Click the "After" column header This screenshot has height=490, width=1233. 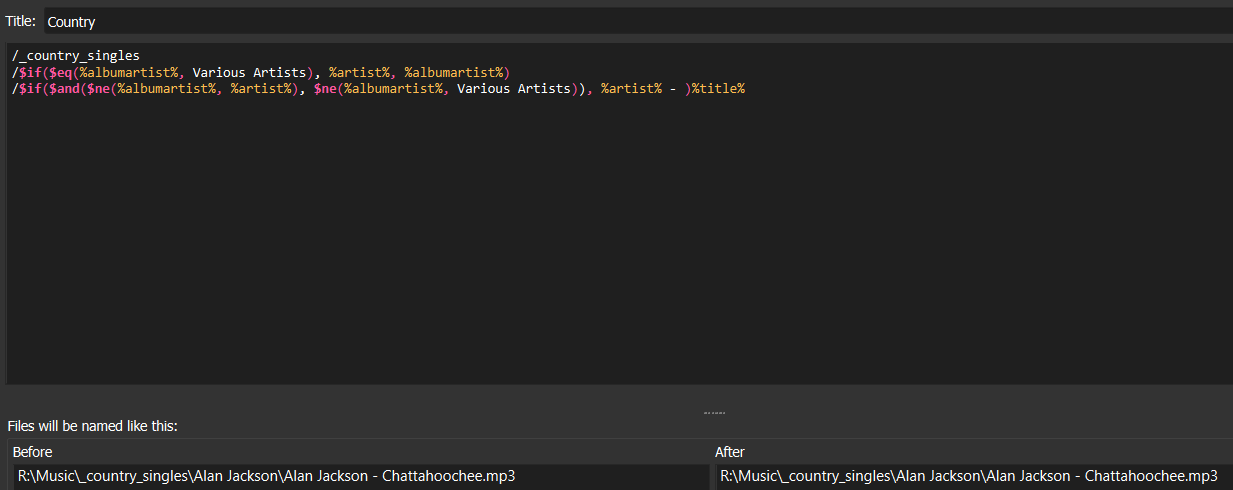click(x=730, y=452)
